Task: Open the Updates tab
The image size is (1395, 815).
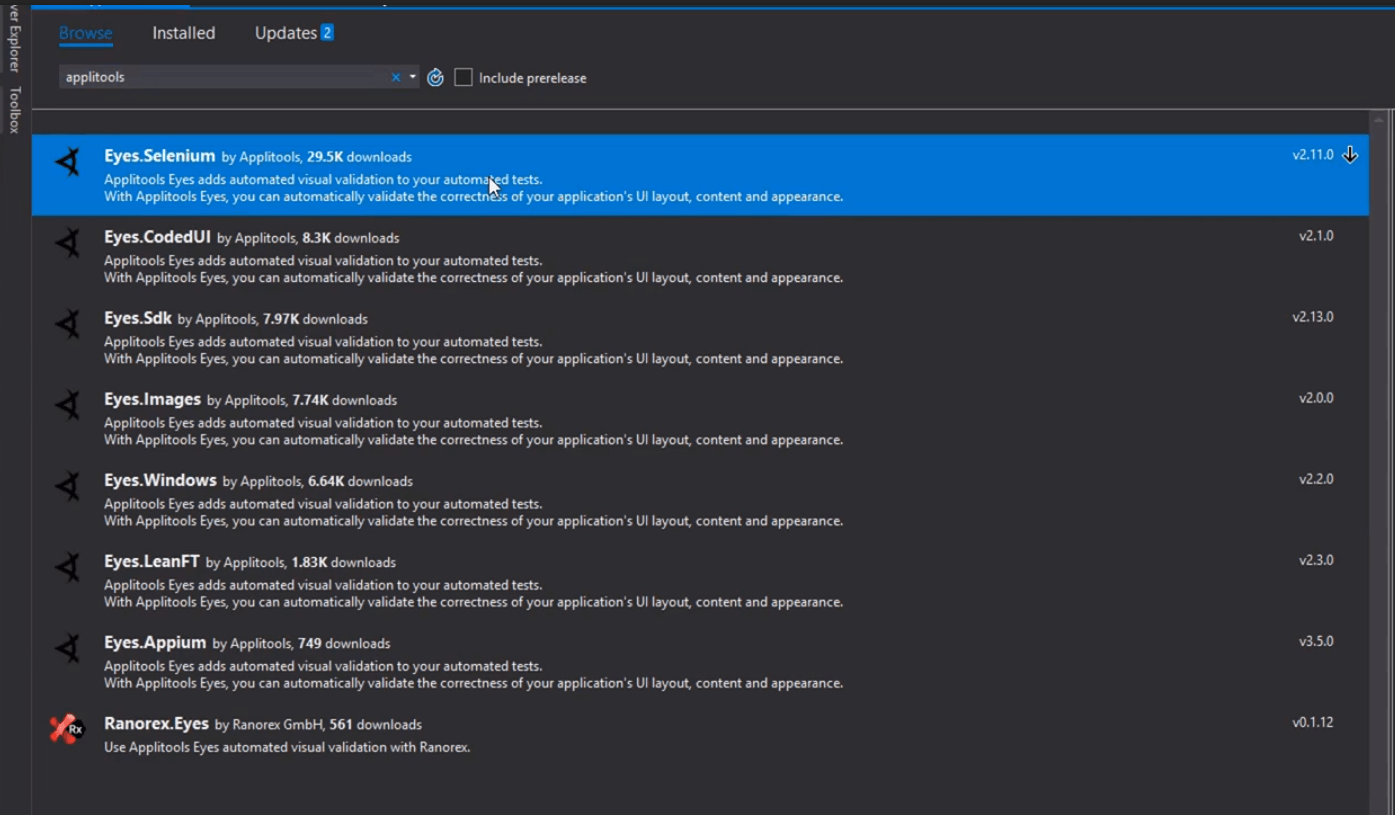Action: [286, 33]
